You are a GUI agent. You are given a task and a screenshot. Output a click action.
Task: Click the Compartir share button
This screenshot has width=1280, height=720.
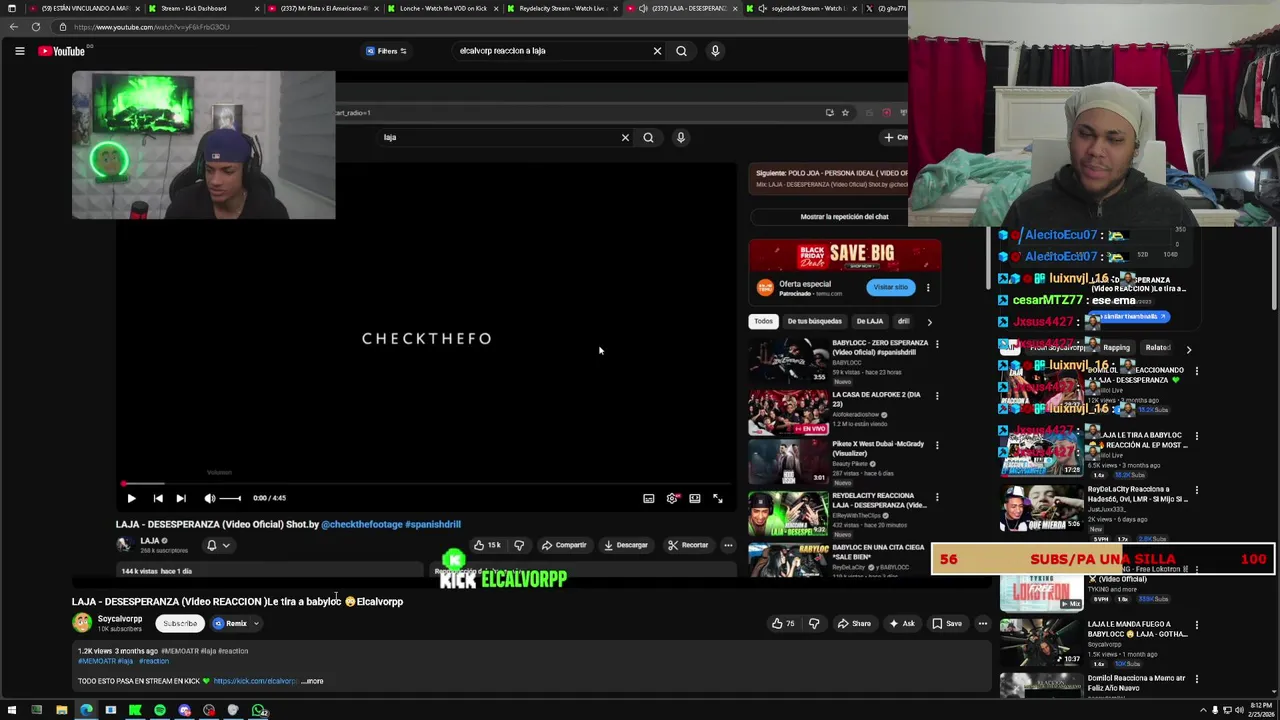(564, 545)
